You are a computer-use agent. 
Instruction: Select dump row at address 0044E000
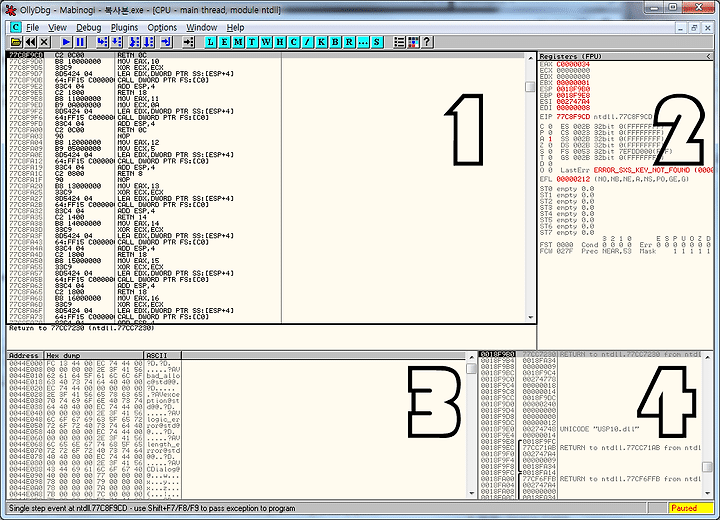click(x=94, y=363)
